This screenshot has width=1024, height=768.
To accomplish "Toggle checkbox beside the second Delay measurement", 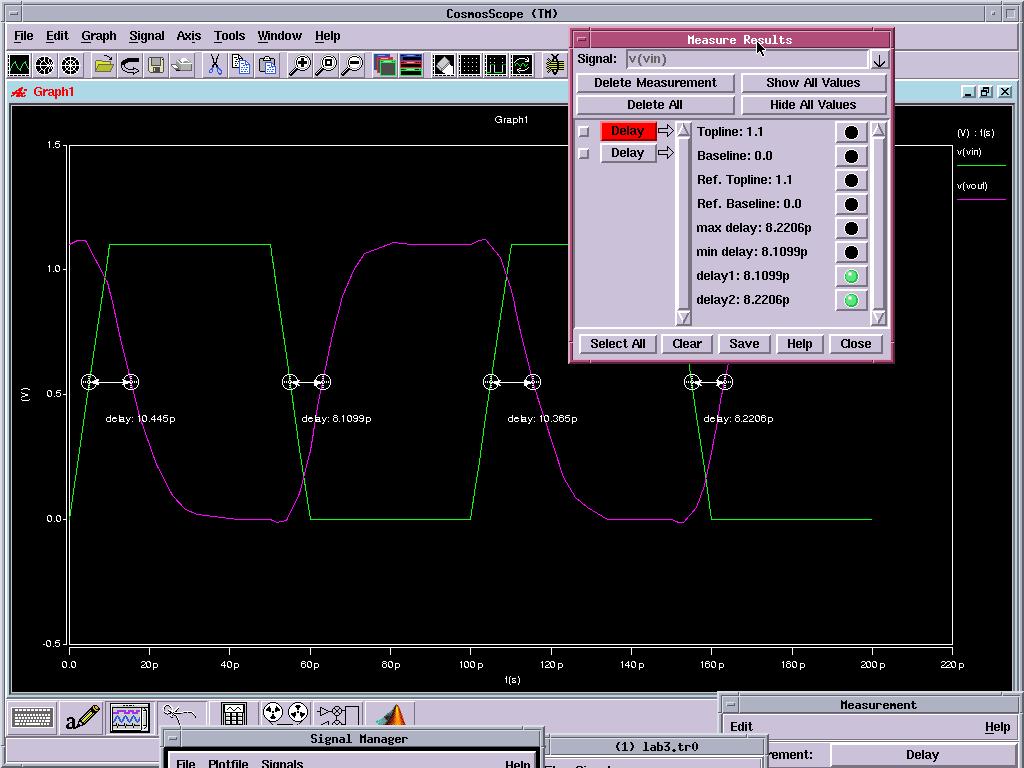I will [584, 153].
